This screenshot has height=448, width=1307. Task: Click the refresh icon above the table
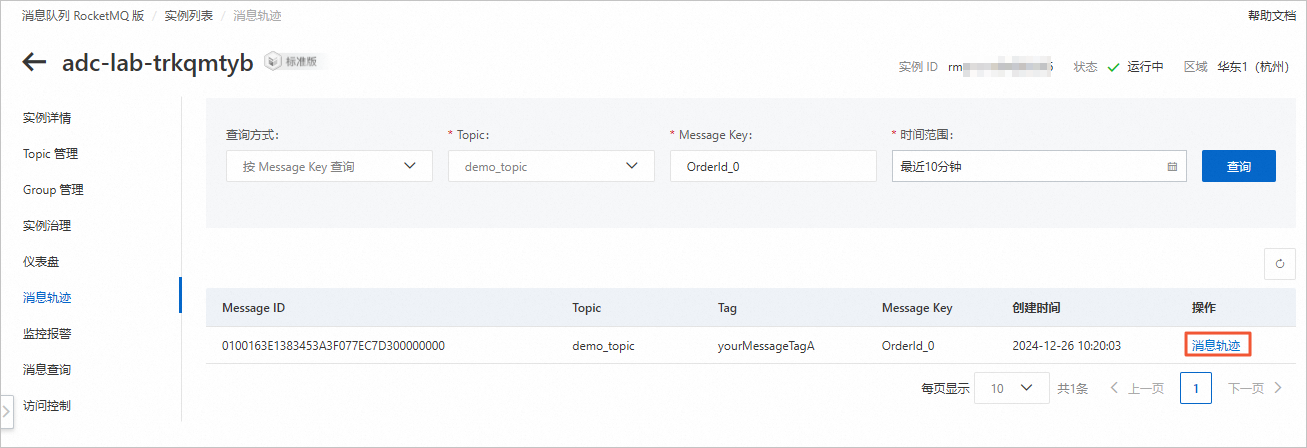[1279, 264]
